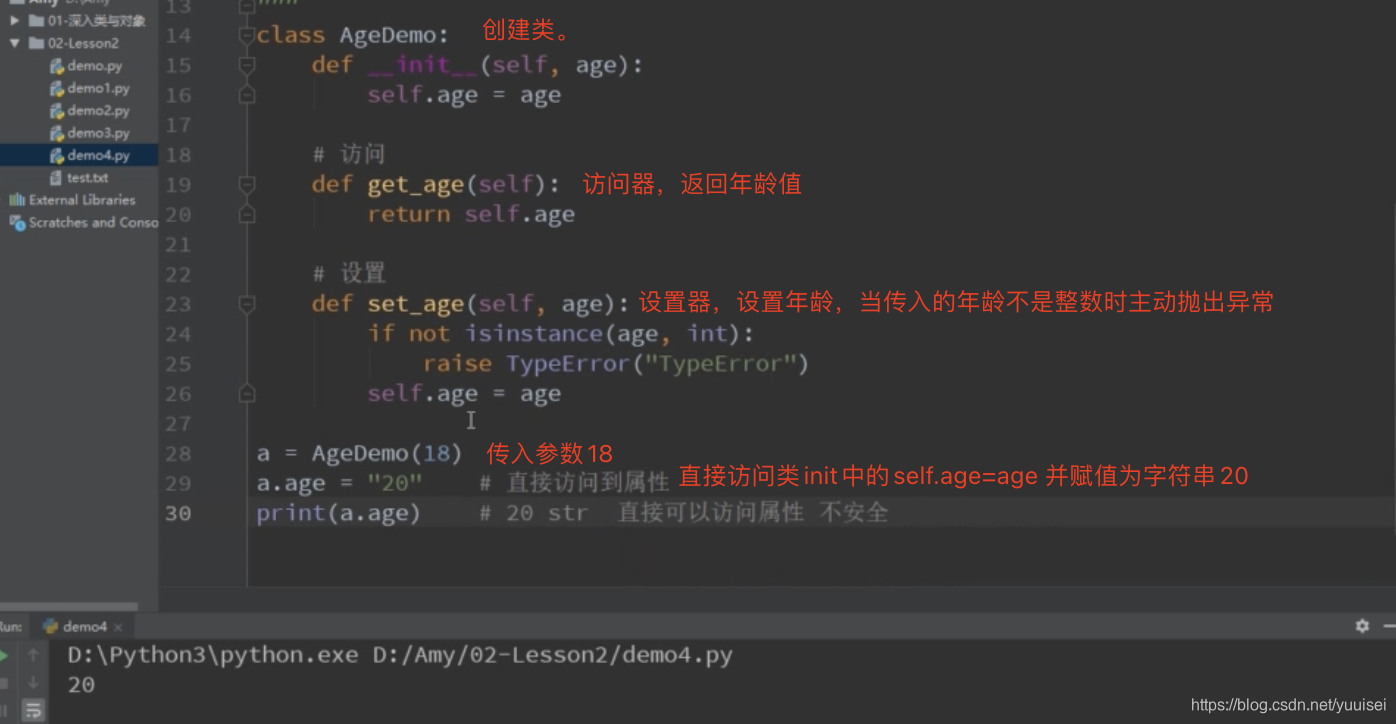
Task: Toggle soft-wrap in the Run console
Action: [33, 711]
